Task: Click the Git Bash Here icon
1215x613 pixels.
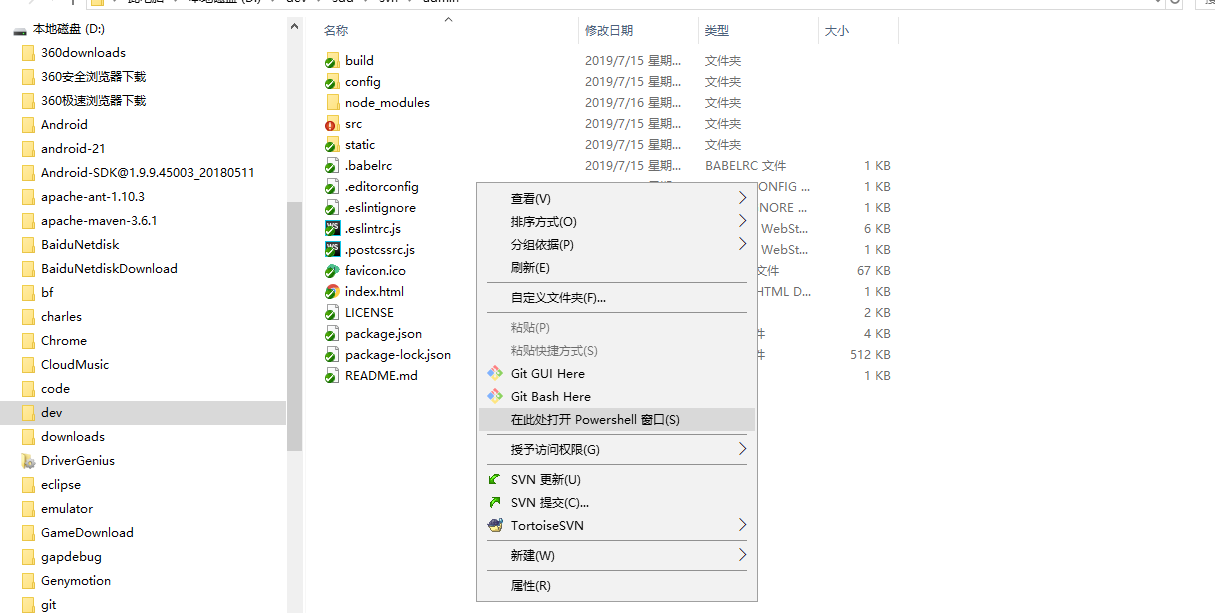Action: click(x=494, y=396)
